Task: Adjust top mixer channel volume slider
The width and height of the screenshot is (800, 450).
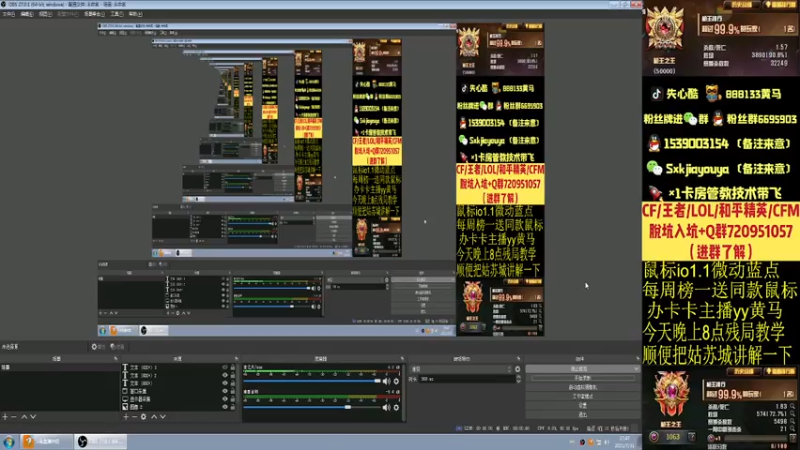Action: [312, 381]
